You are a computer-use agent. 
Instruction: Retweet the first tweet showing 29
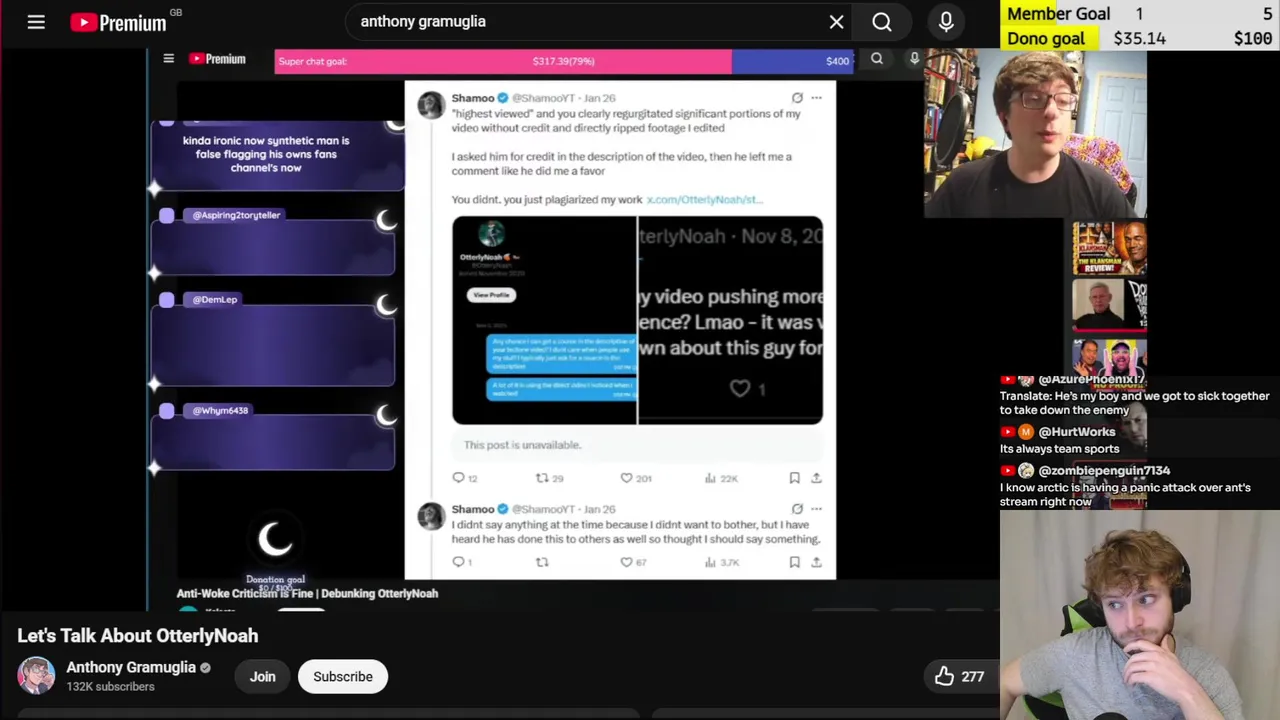pyautogui.click(x=549, y=478)
